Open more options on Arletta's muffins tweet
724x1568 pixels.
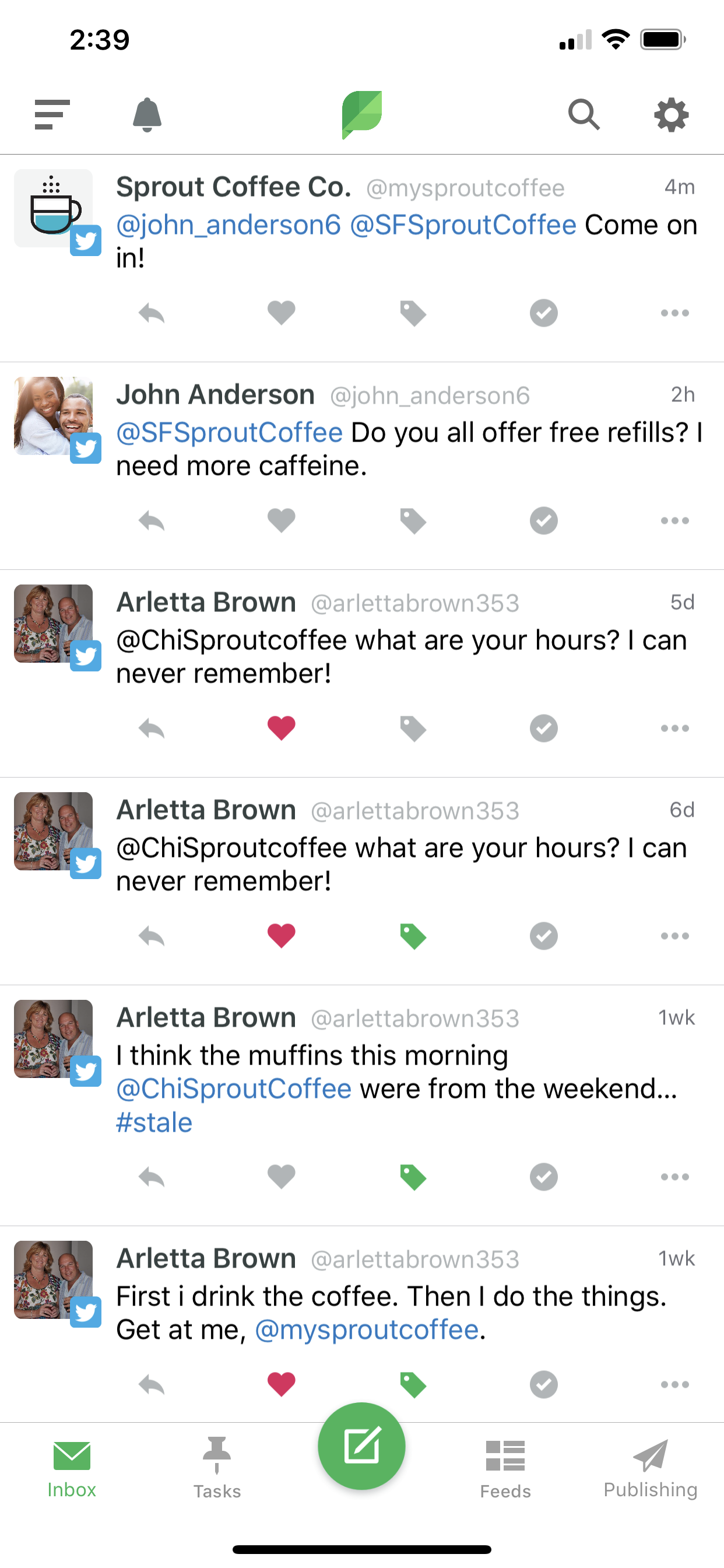point(674,1177)
